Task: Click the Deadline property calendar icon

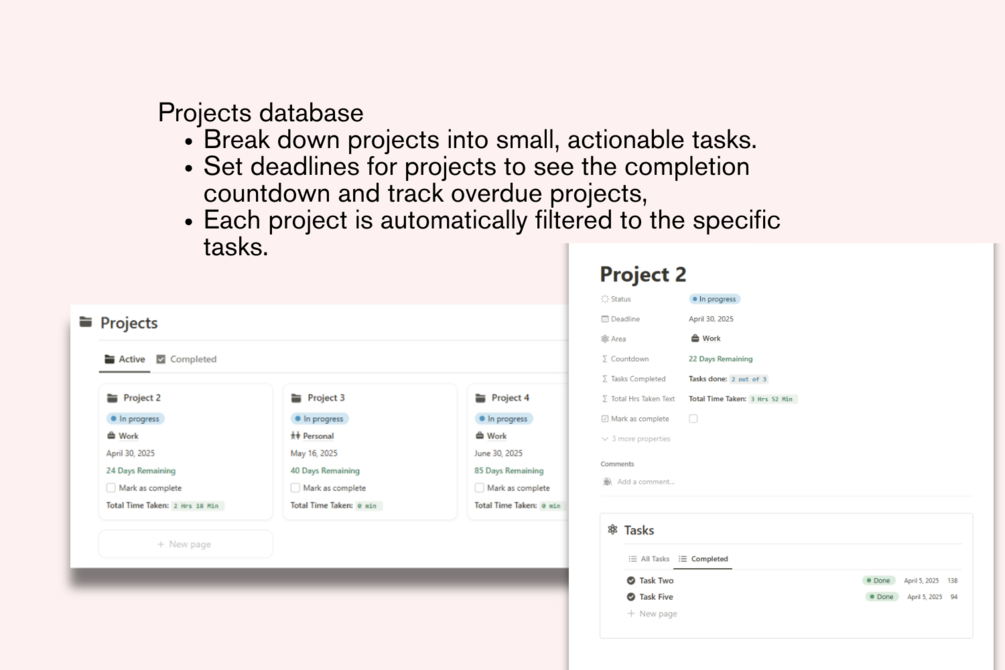Action: tap(605, 319)
